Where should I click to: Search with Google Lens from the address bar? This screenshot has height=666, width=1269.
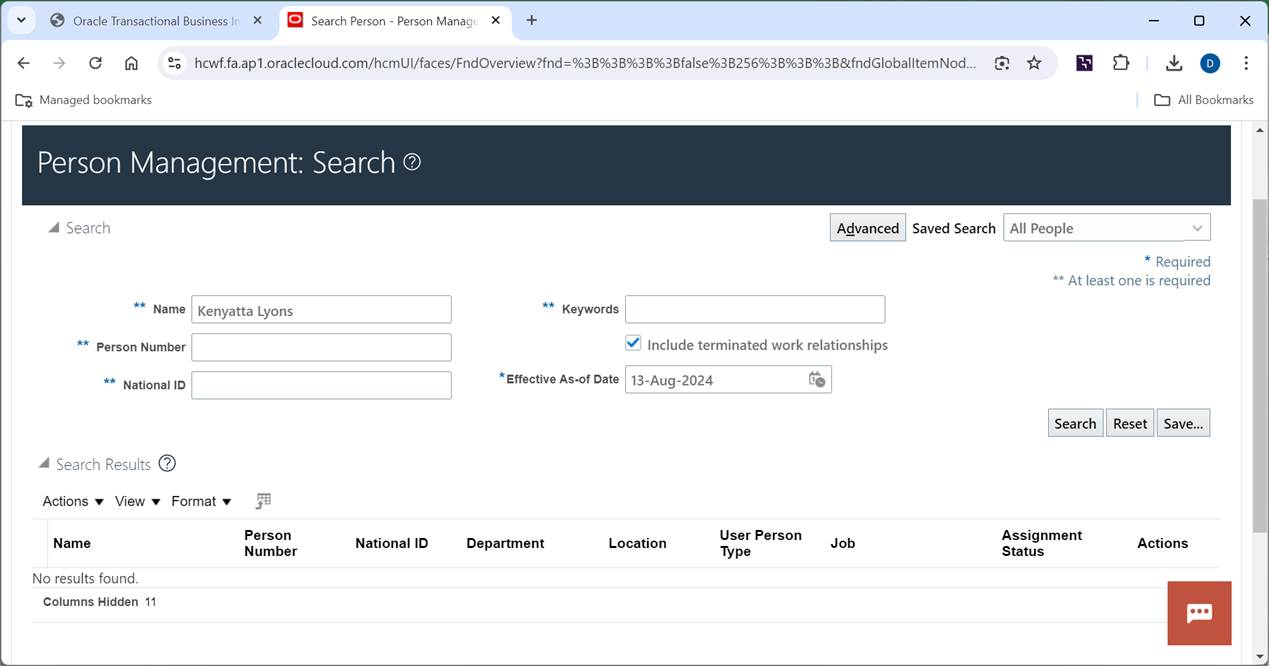(x=1001, y=62)
